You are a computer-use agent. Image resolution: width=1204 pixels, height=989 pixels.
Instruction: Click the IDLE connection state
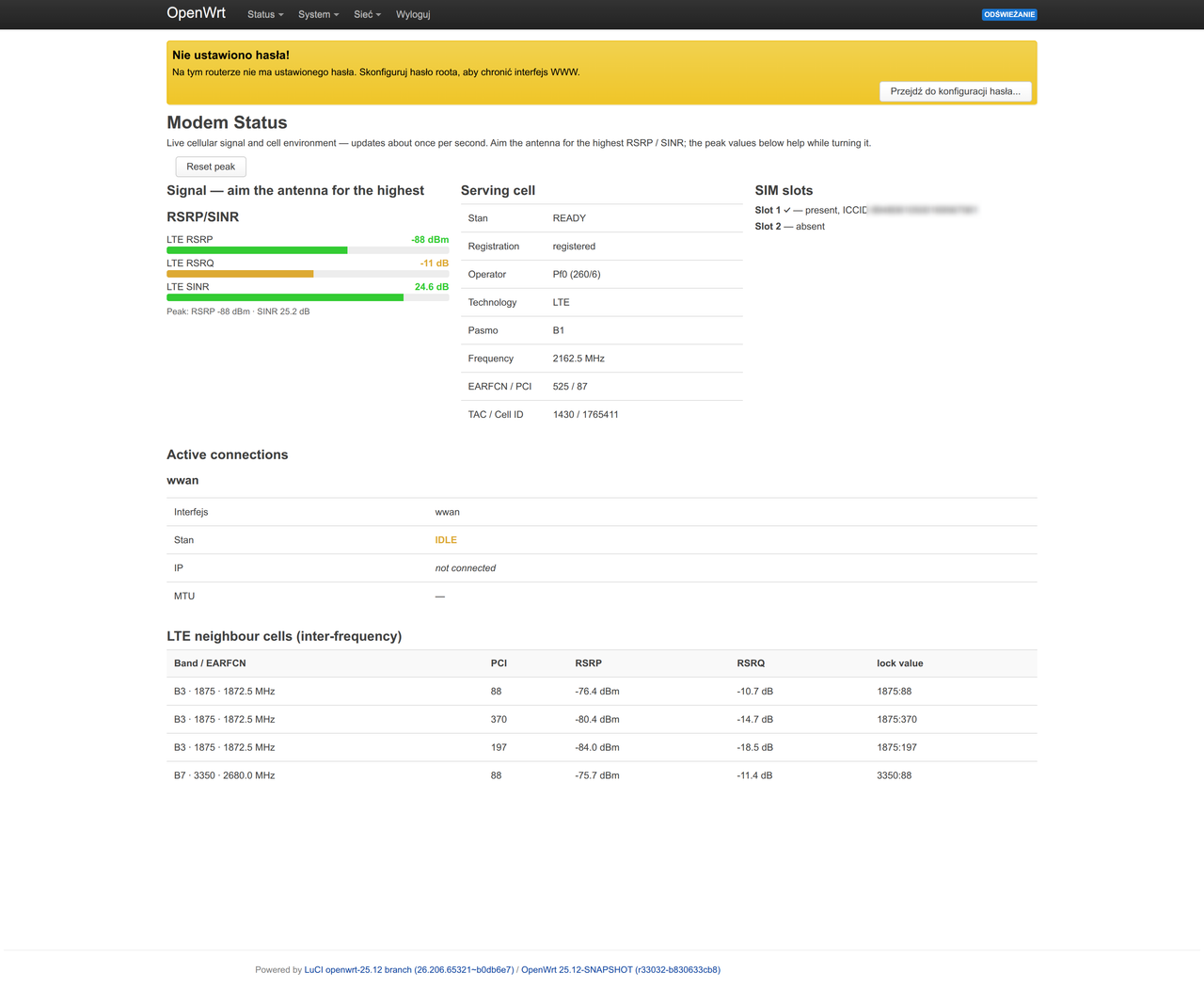point(446,540)
